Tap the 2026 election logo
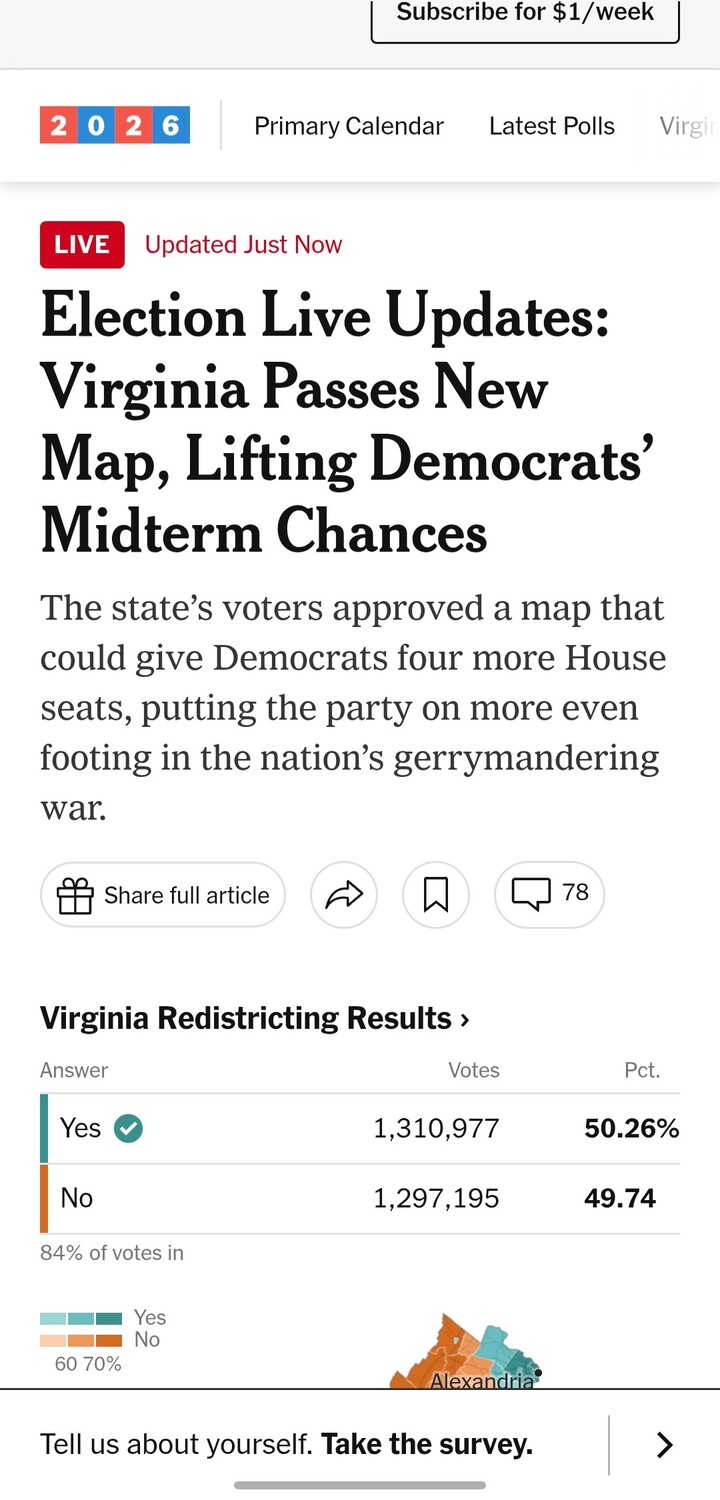Viewport: 720px width, 1500px height. [x=115, y=126]
